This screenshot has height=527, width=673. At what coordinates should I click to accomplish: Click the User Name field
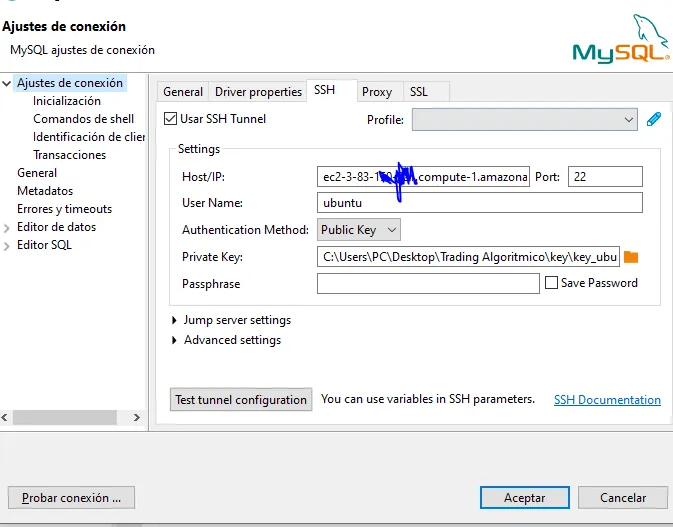tap(479, 203)
